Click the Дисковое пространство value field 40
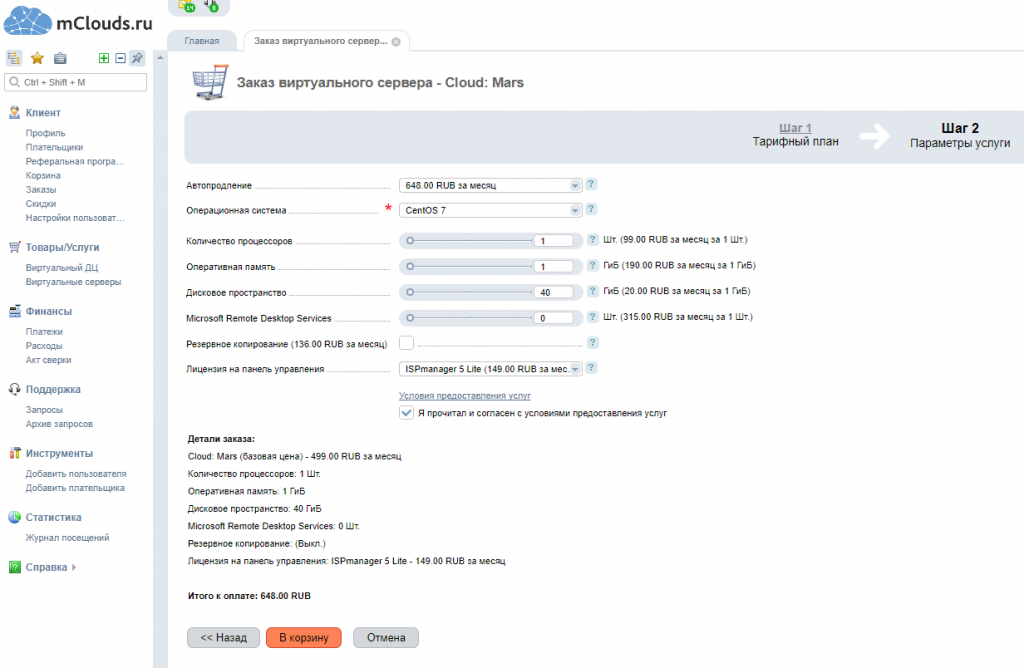The image size is (1024, 668). [553, 293]
